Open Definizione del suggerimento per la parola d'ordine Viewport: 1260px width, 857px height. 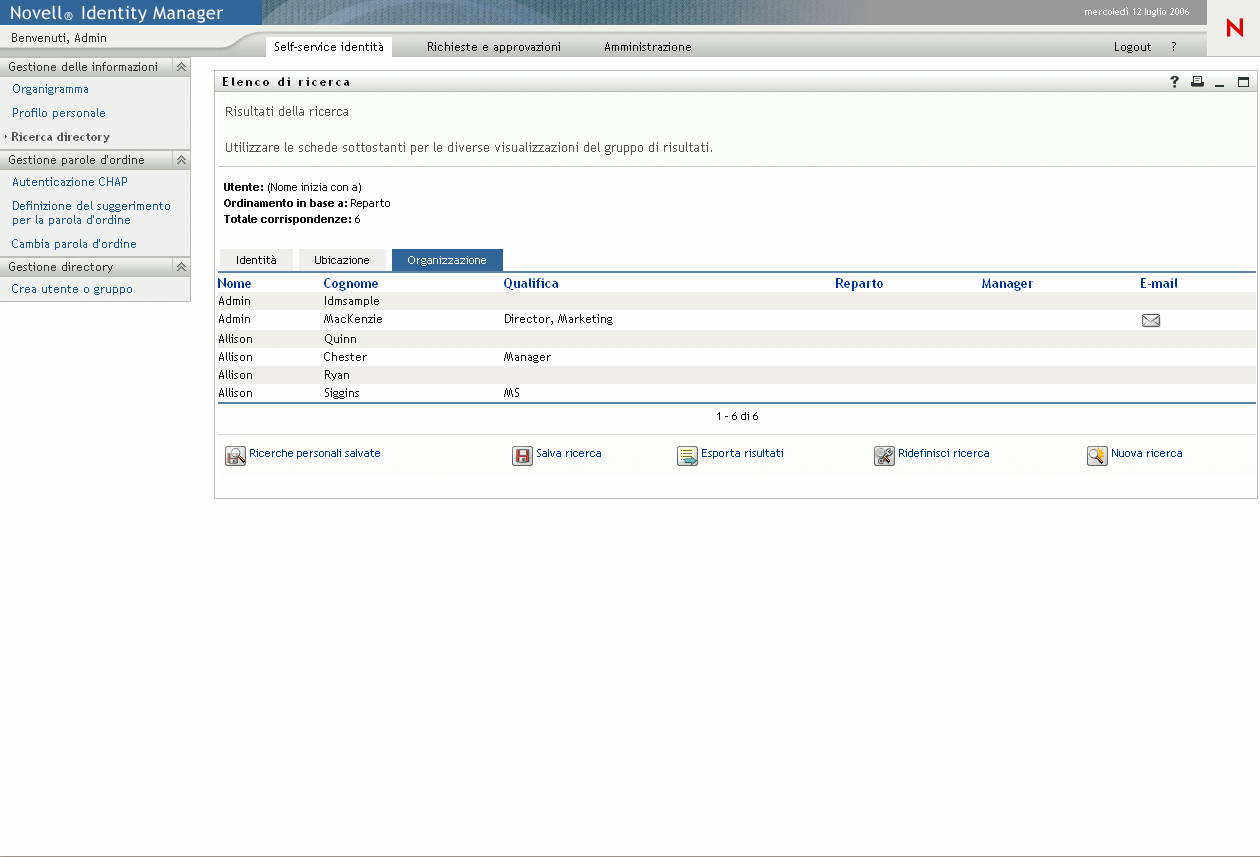pyautogui.click(x=91, y=213)
